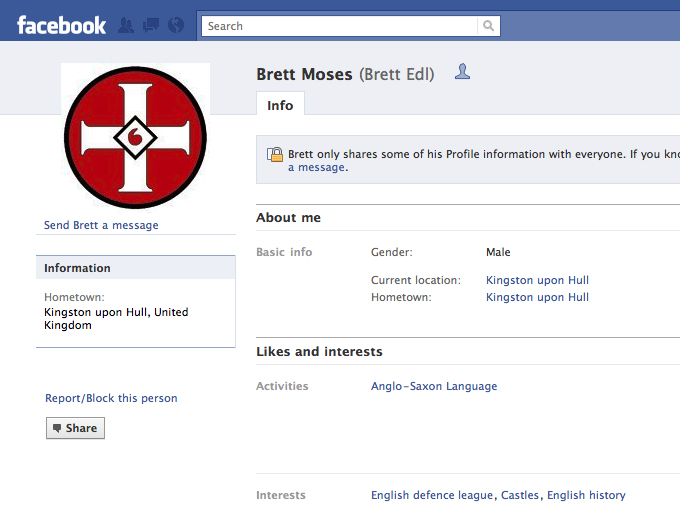Click inside the Search text field
The image size is (680, 531).
pyautogui.click(x=340, y=26)
